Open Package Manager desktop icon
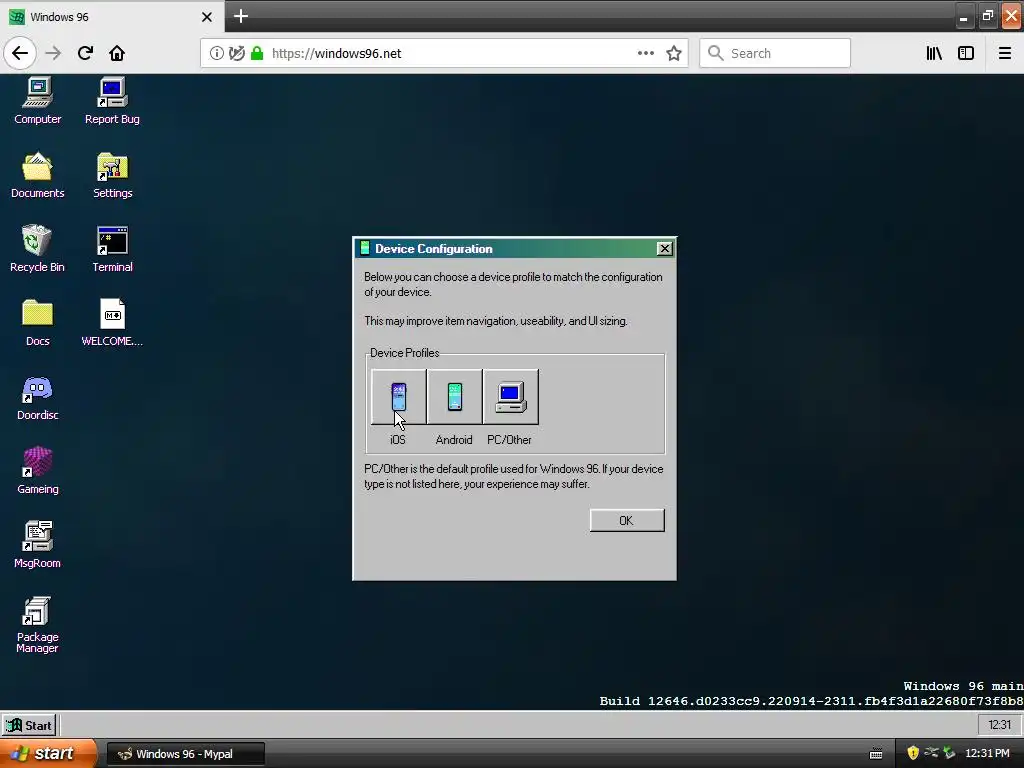 pyautogui.click(x=37, y=624)
